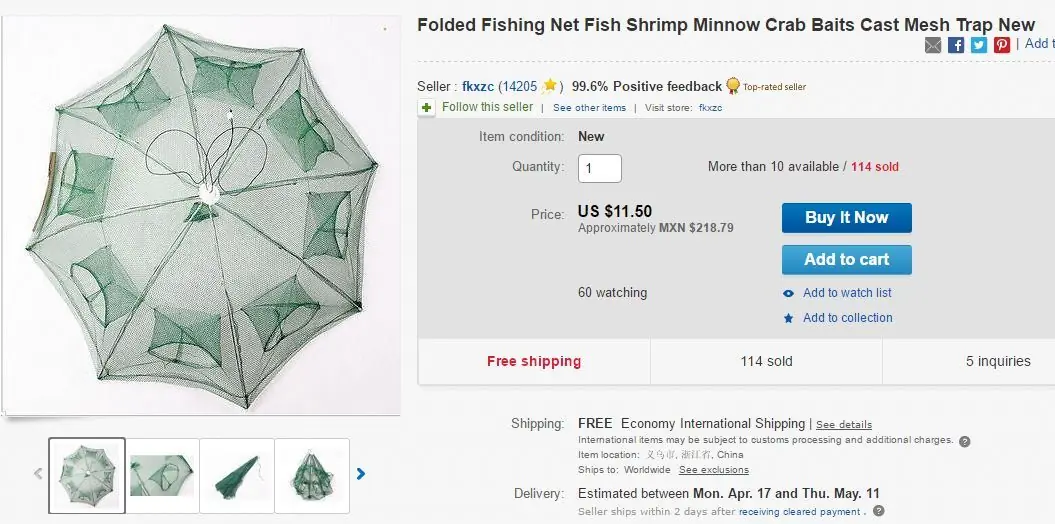Select the folded green net thumbnail

point(237,475)
